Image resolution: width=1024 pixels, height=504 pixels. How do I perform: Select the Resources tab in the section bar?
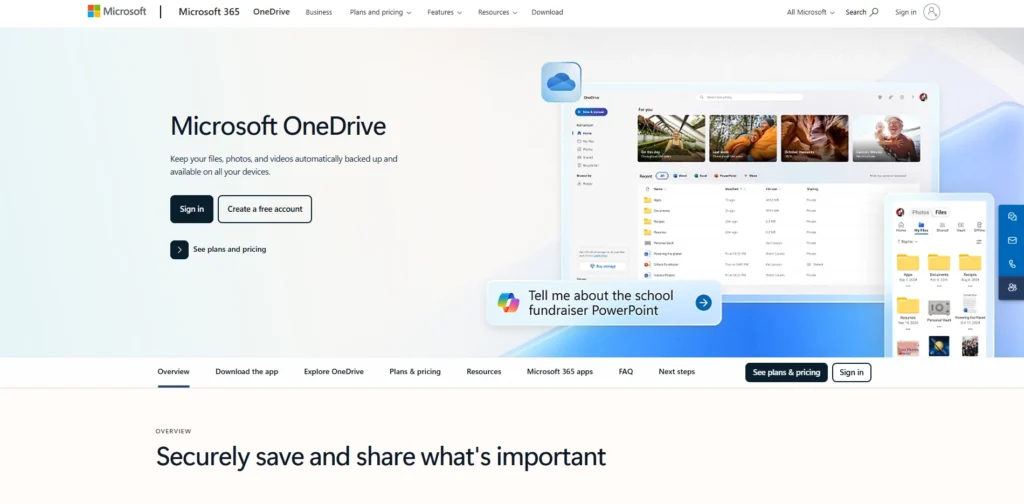[x=484, y=371]
